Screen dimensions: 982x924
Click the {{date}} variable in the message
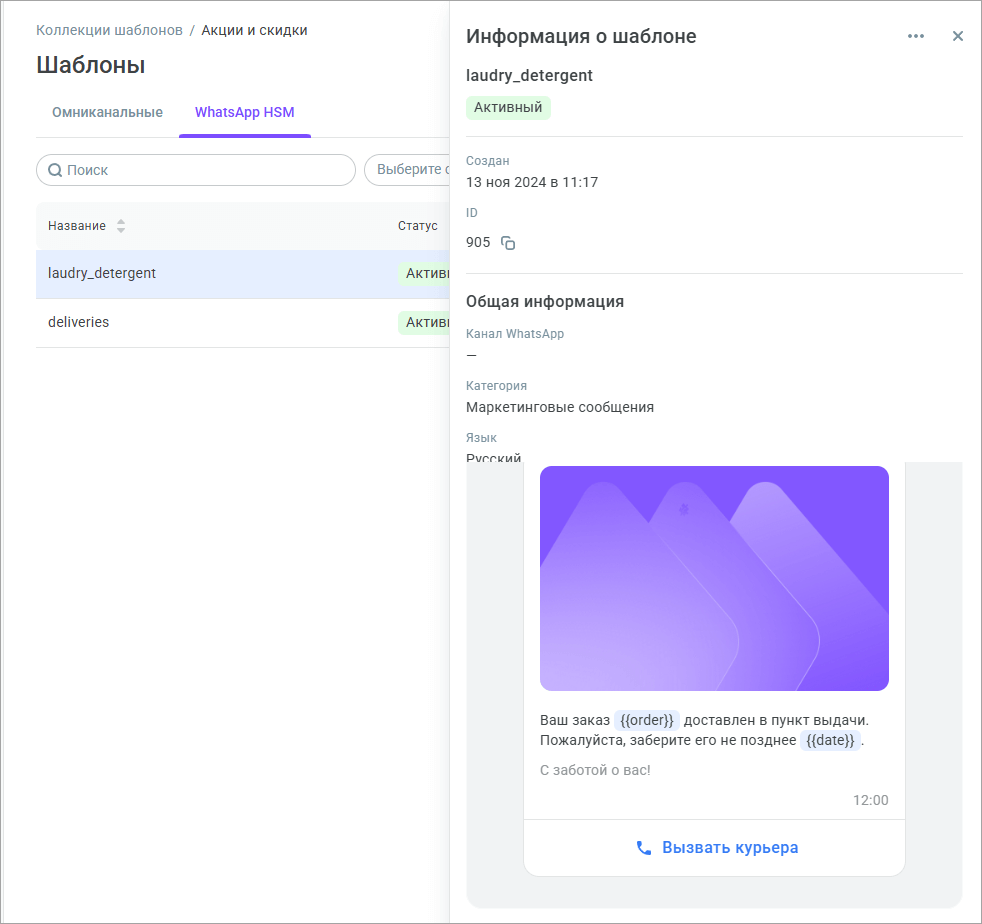click(830, 740)
